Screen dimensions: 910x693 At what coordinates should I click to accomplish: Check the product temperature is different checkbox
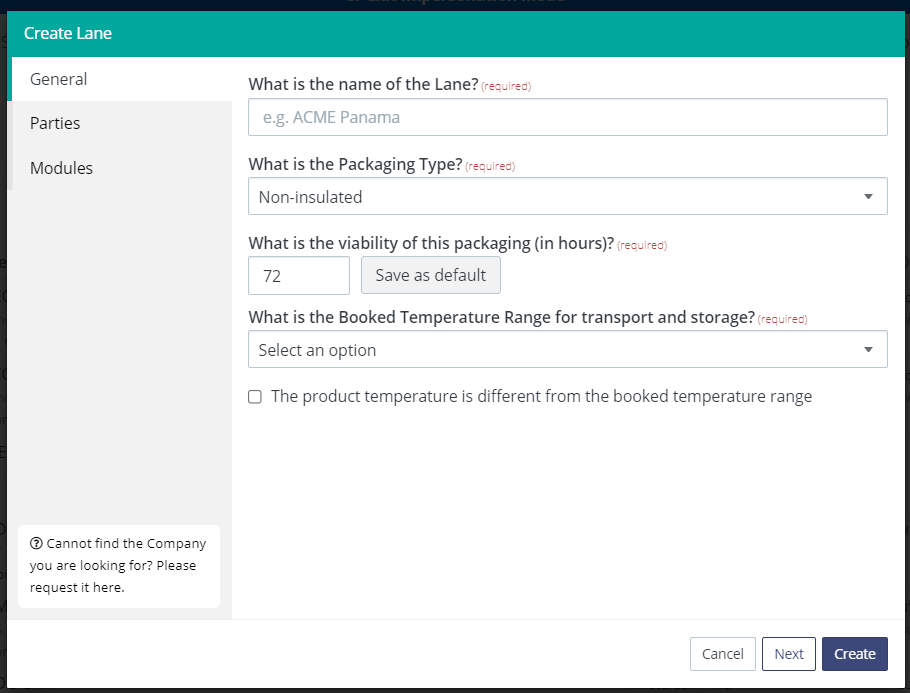pyautogui.click(x=255, y=396)
